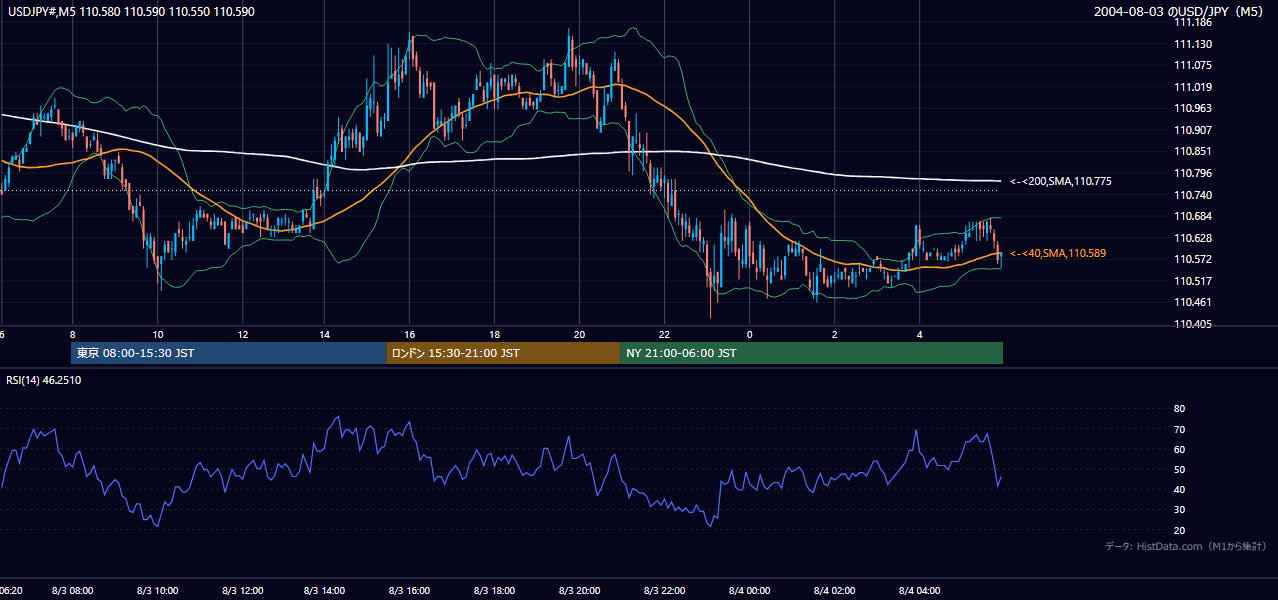This screenshot has width=1278, height=600.
Task: Click RSI scale value 80
Action: click(x=1179, y=409)
